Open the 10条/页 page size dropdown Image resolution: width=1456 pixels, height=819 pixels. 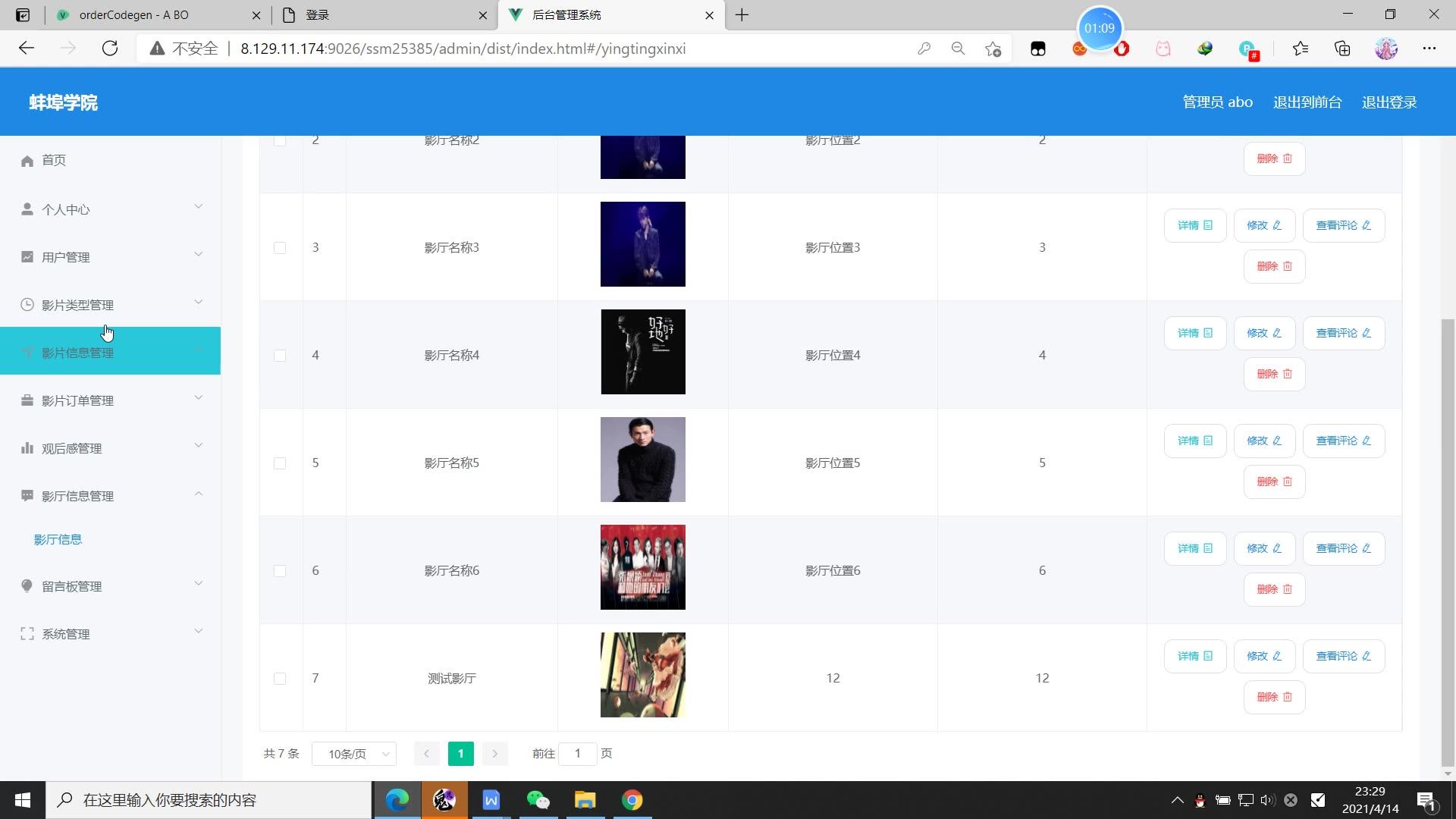point(354,754)
